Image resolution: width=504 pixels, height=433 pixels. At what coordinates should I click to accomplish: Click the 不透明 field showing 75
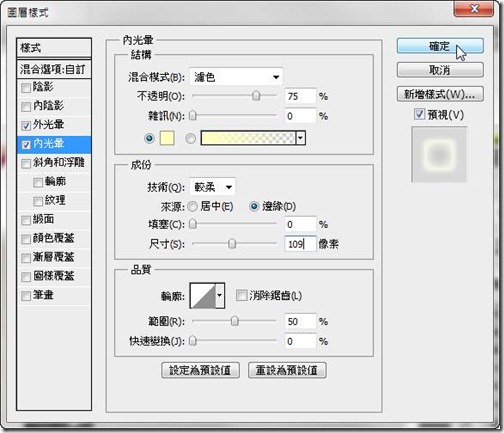300,96
